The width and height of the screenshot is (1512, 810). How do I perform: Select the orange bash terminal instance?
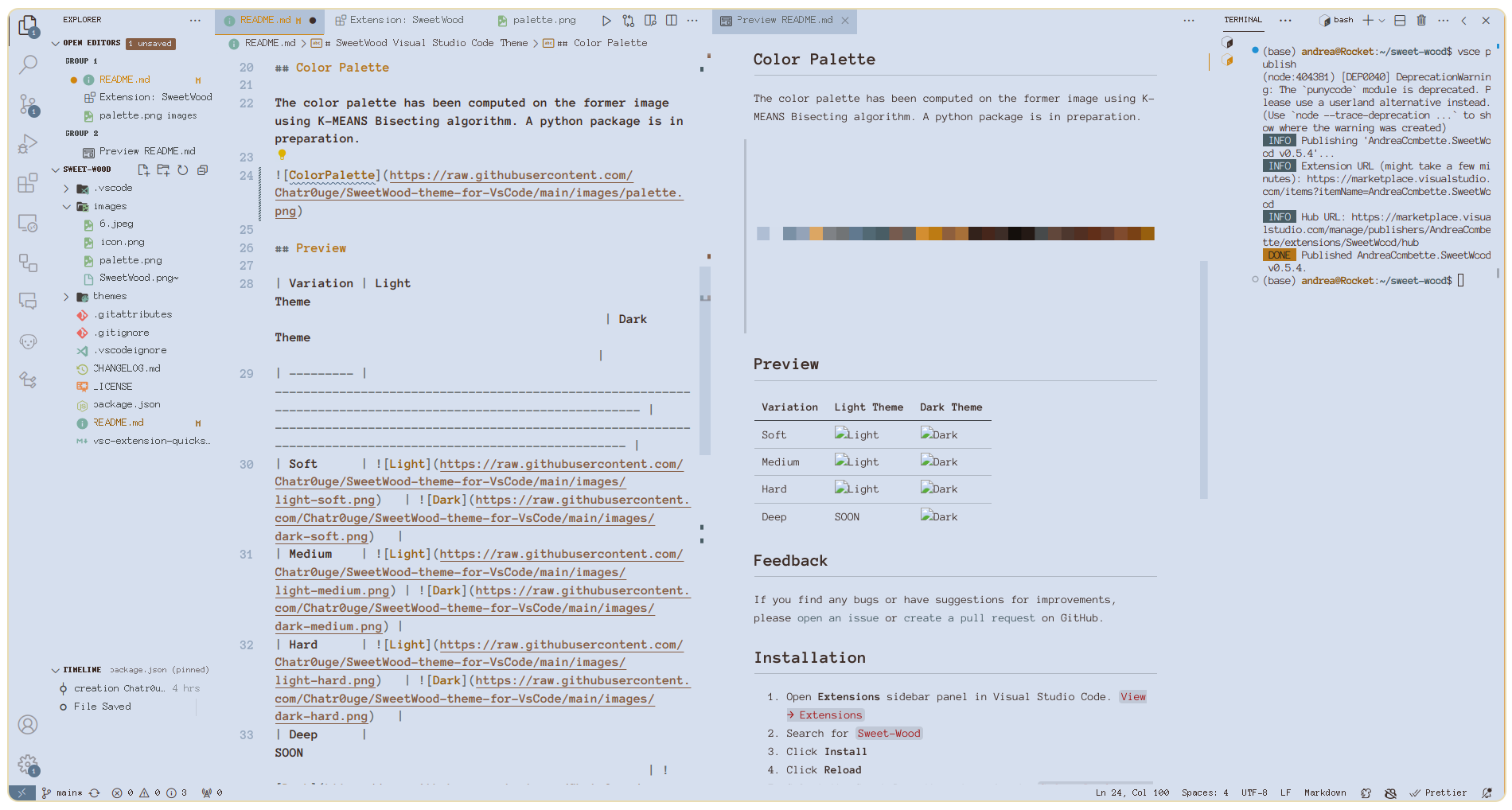(x=1228, y=60)
